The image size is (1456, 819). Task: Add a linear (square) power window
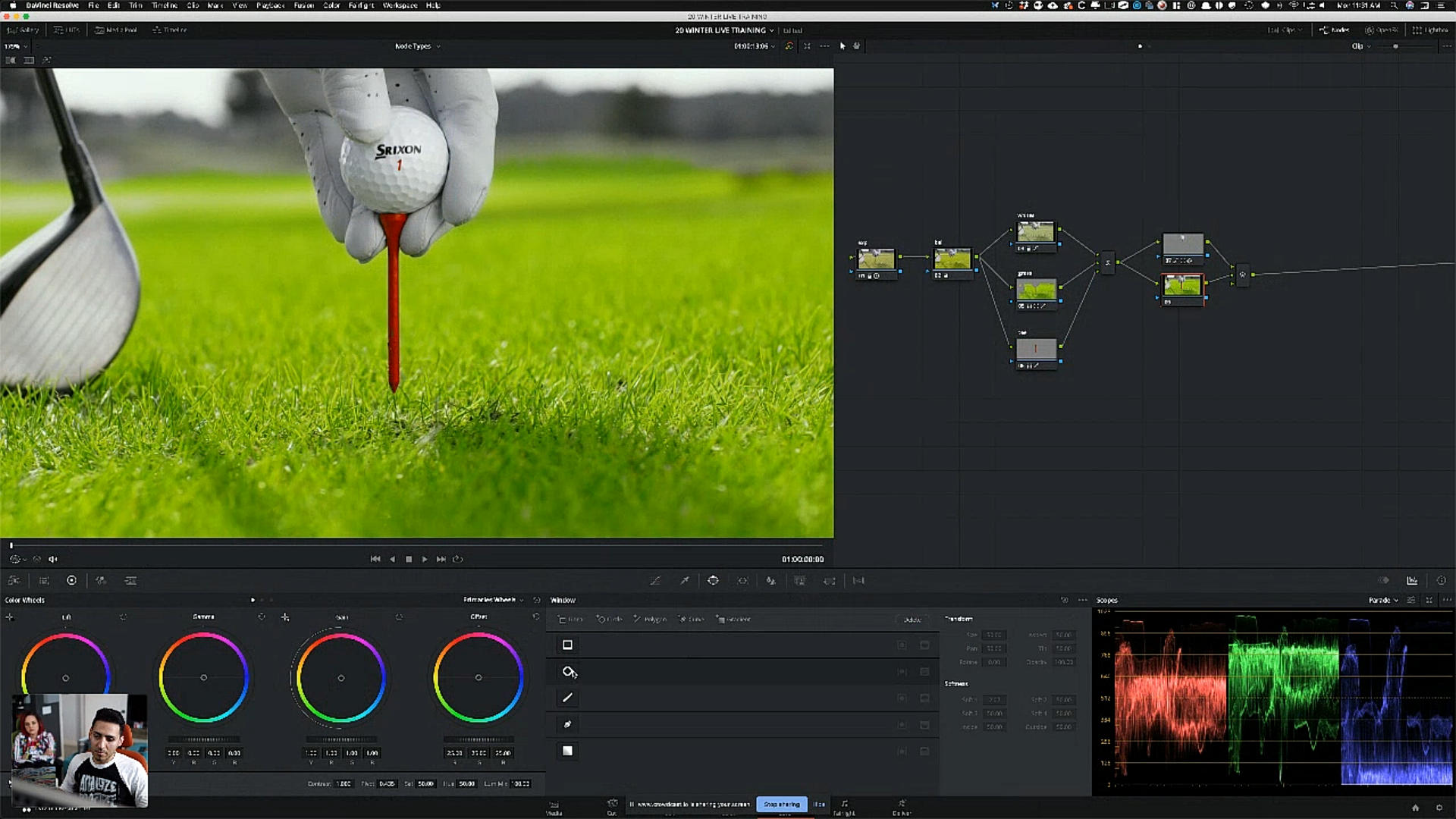point(571,620)
